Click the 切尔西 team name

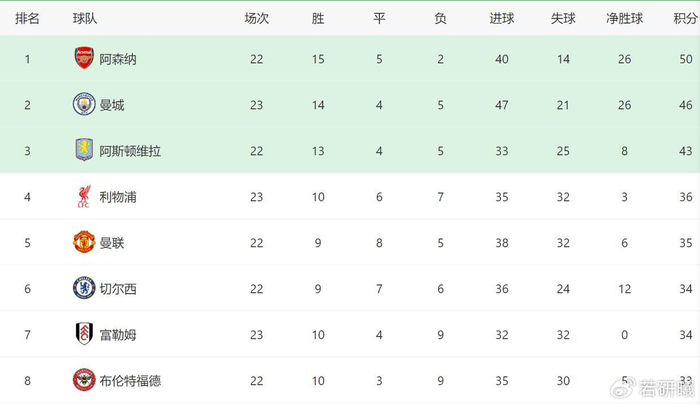pyautogui.click(x=118, y=289)
